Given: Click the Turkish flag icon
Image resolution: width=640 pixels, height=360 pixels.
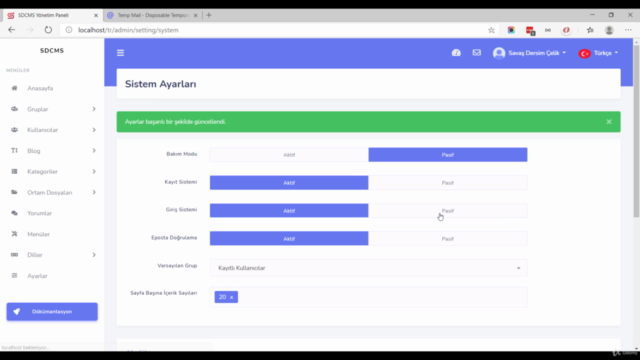Looking at the screenshot, I should 584,53.
